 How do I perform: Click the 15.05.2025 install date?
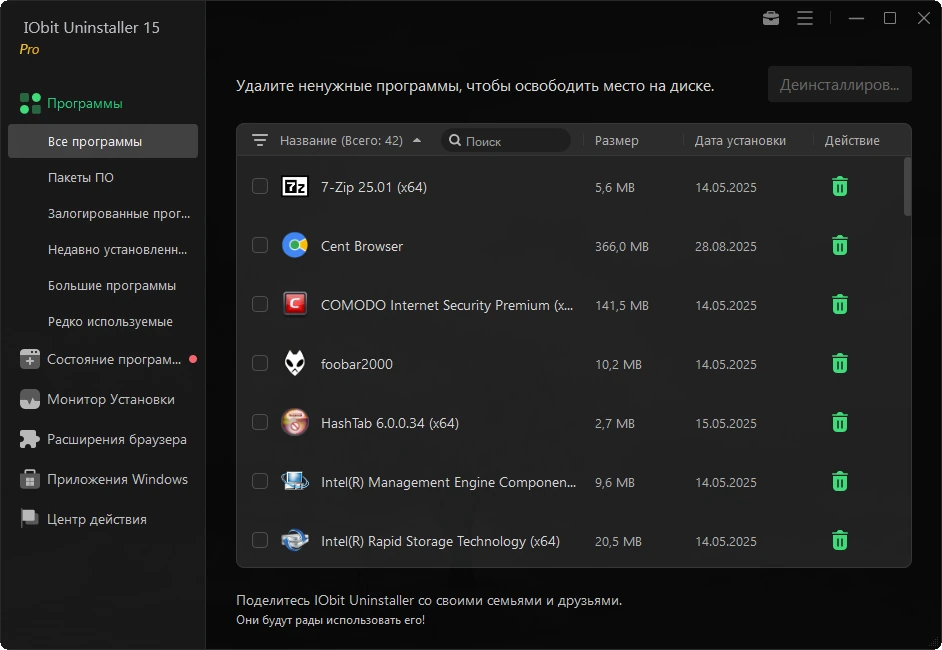coord(726,424)
